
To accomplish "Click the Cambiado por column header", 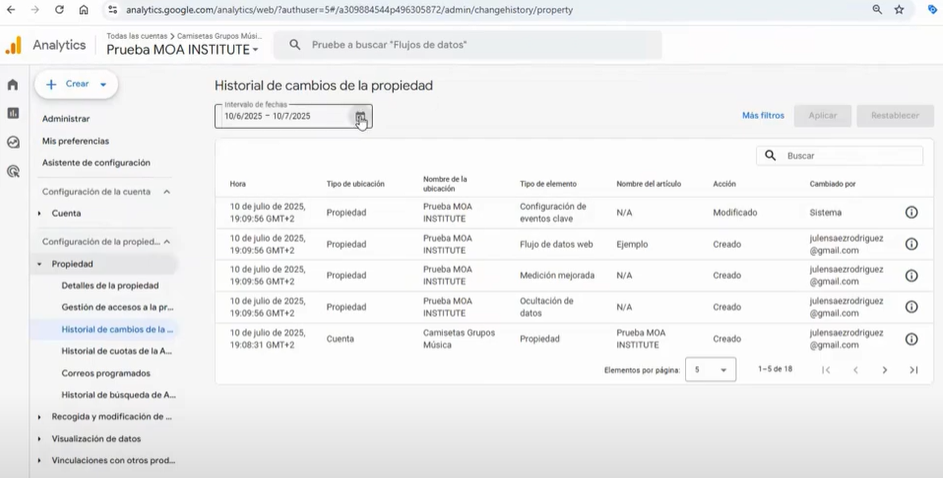I will 832,184.
